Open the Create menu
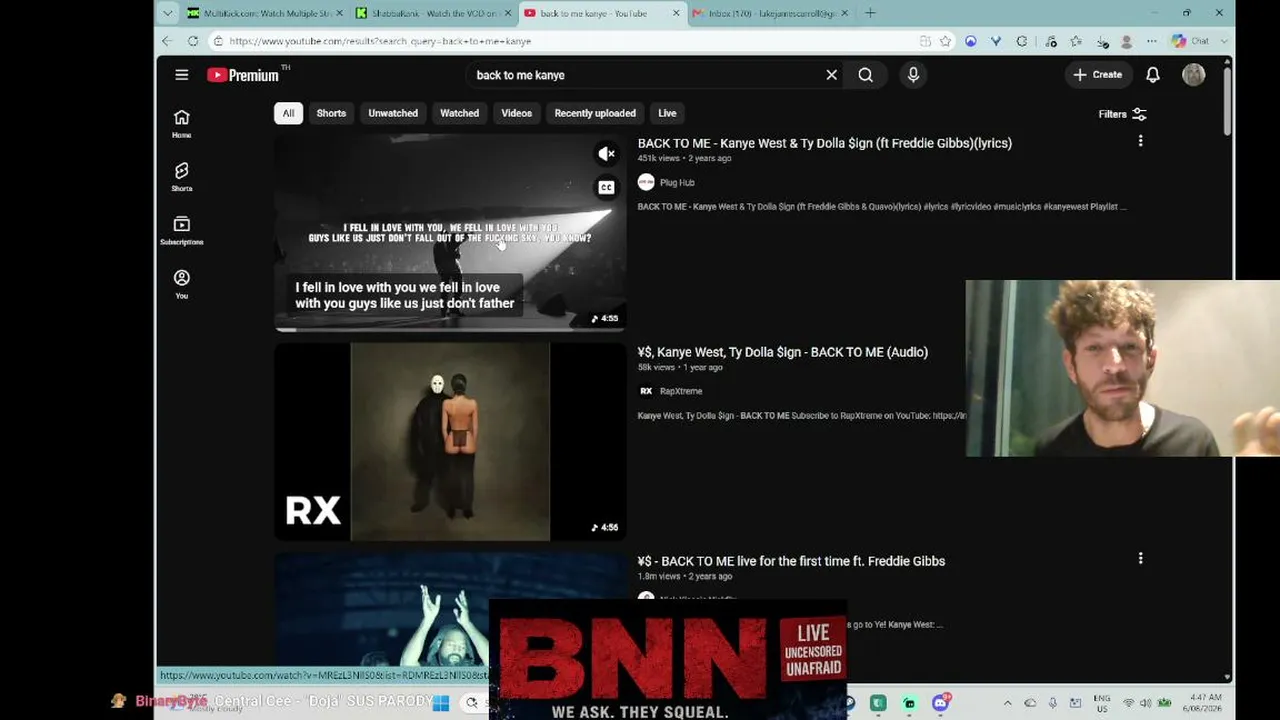Screen dimensions: 1280x720 [x=1097, y=75]
